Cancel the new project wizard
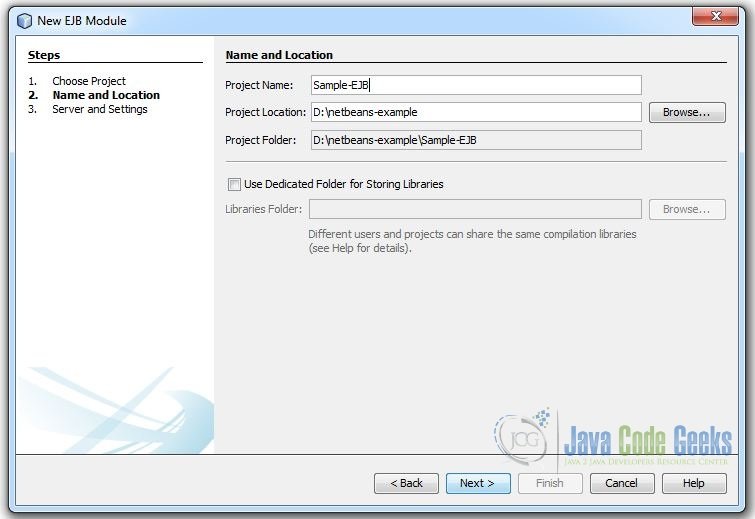Image resolution: width=755 pixels, height=519 pixels. 622,483
